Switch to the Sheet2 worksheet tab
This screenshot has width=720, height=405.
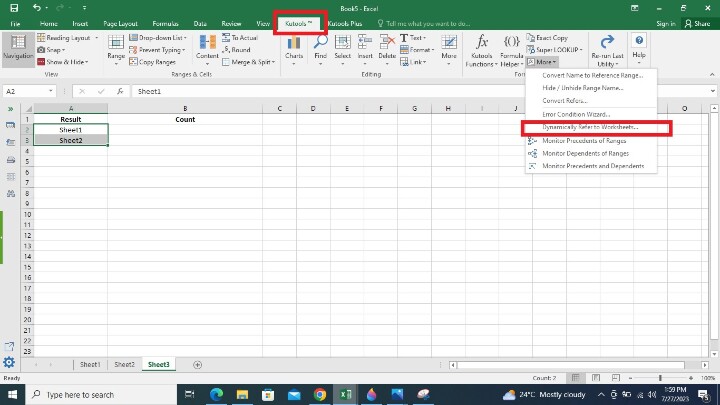click(124, 365)
